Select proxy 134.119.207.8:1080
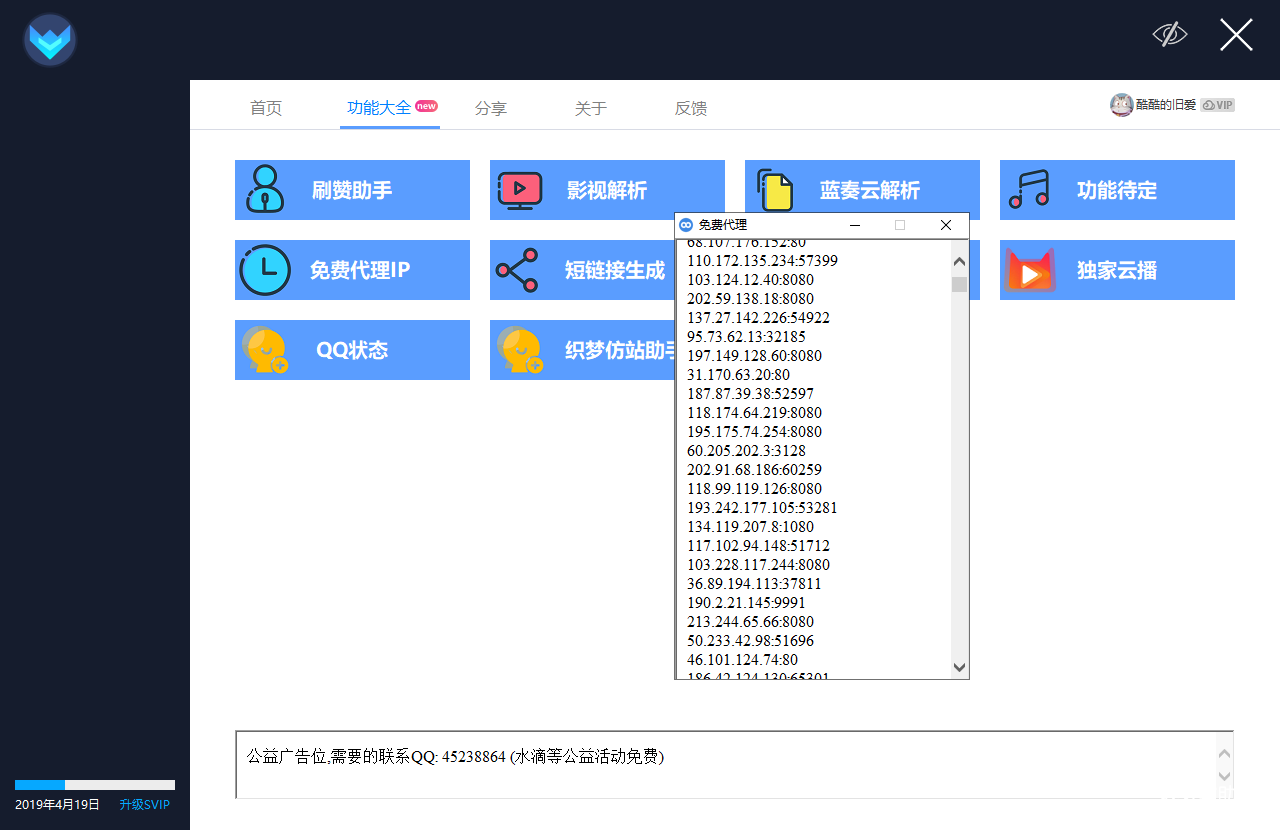This screenshot has width=1280, height=830. 750,527
